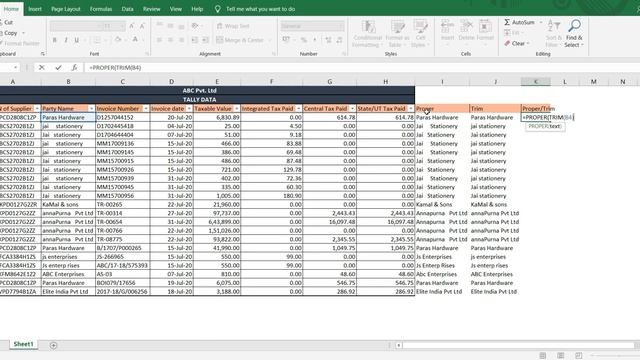Click the Elite India Pvt Ltd party cell
640x360 pixels.
click(68, 291)
